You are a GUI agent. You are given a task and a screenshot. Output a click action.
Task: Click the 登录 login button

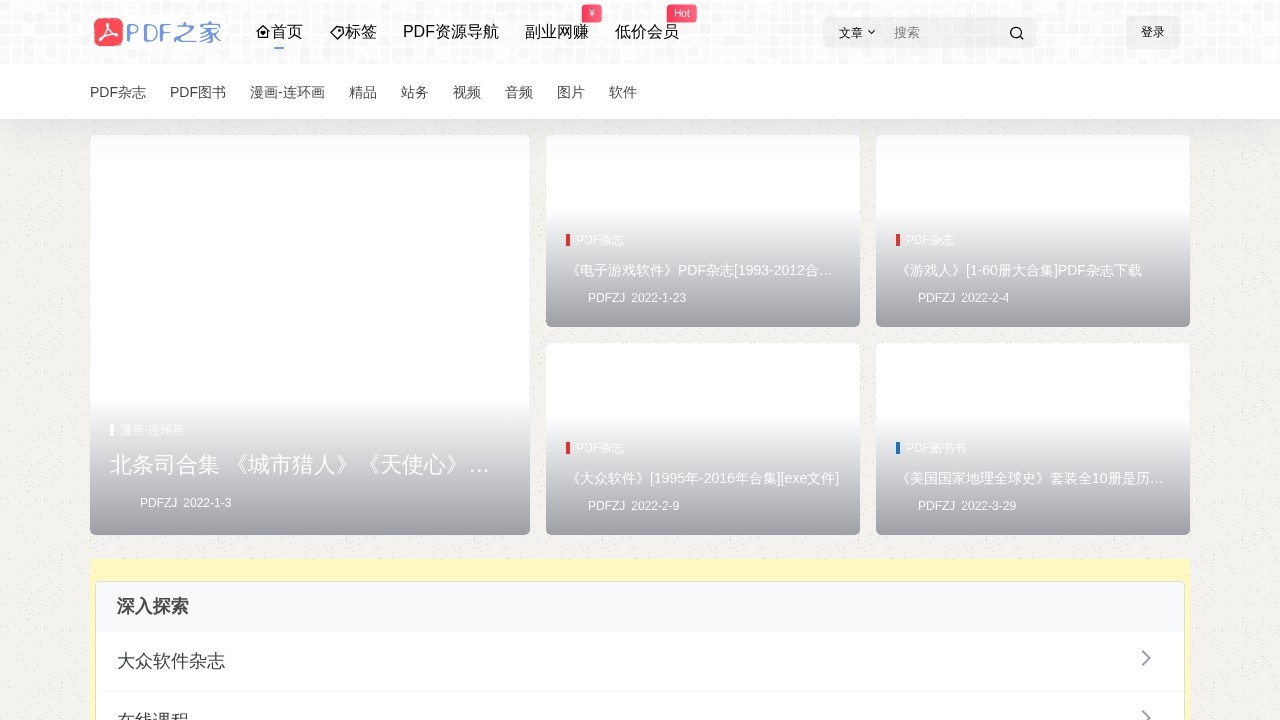pos(1152,32)
